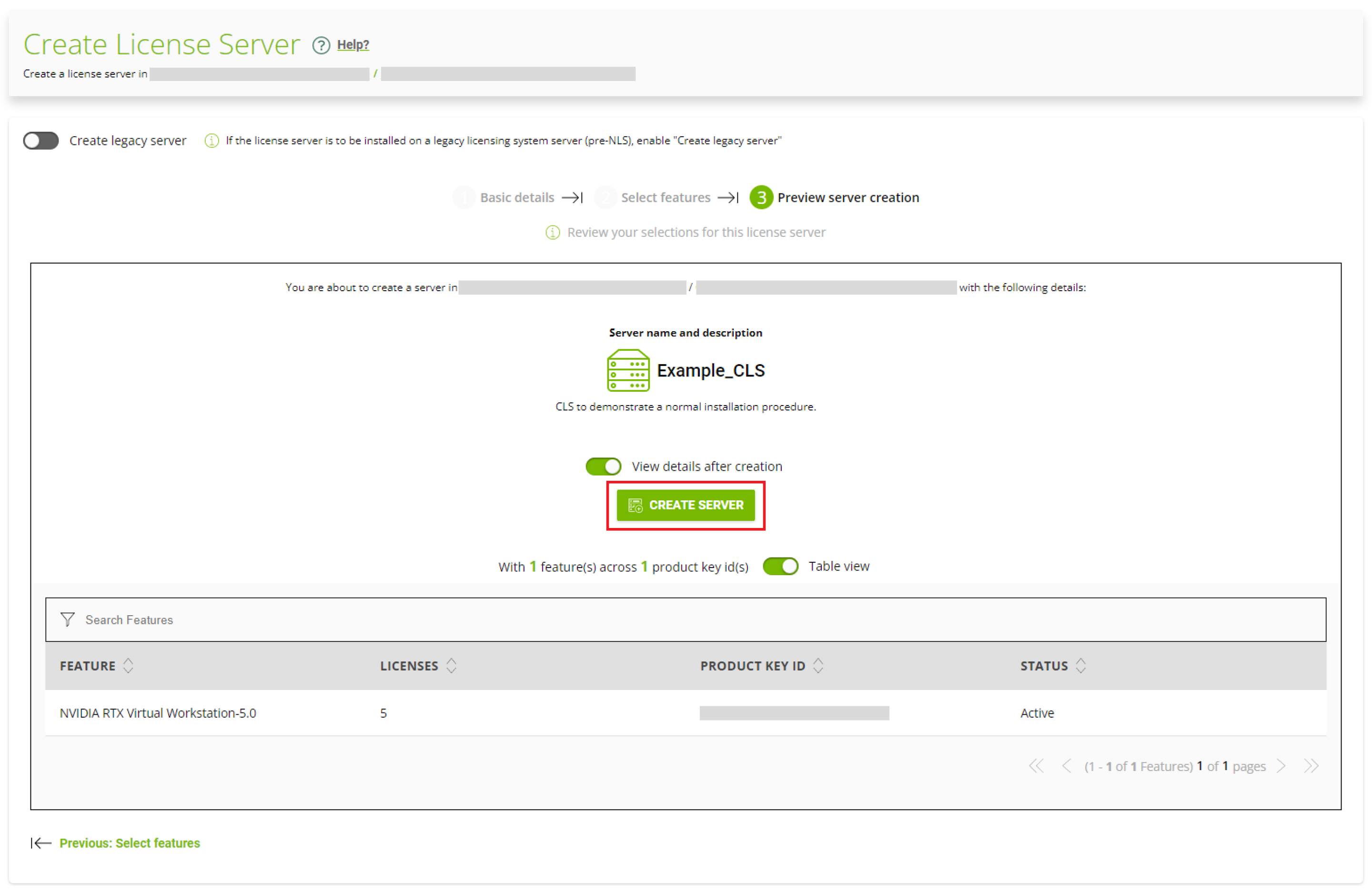The image size is (1372, 893).
Task: Open the Basic details step
Action: pos(516,197)
